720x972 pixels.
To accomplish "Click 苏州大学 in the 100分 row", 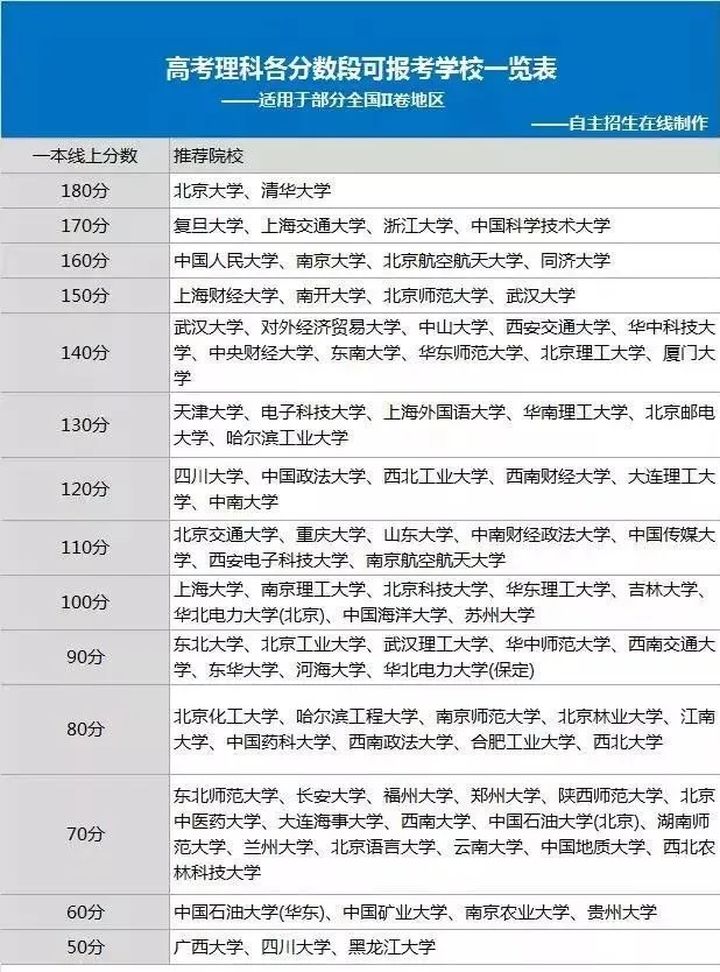I will coord(500,615).
